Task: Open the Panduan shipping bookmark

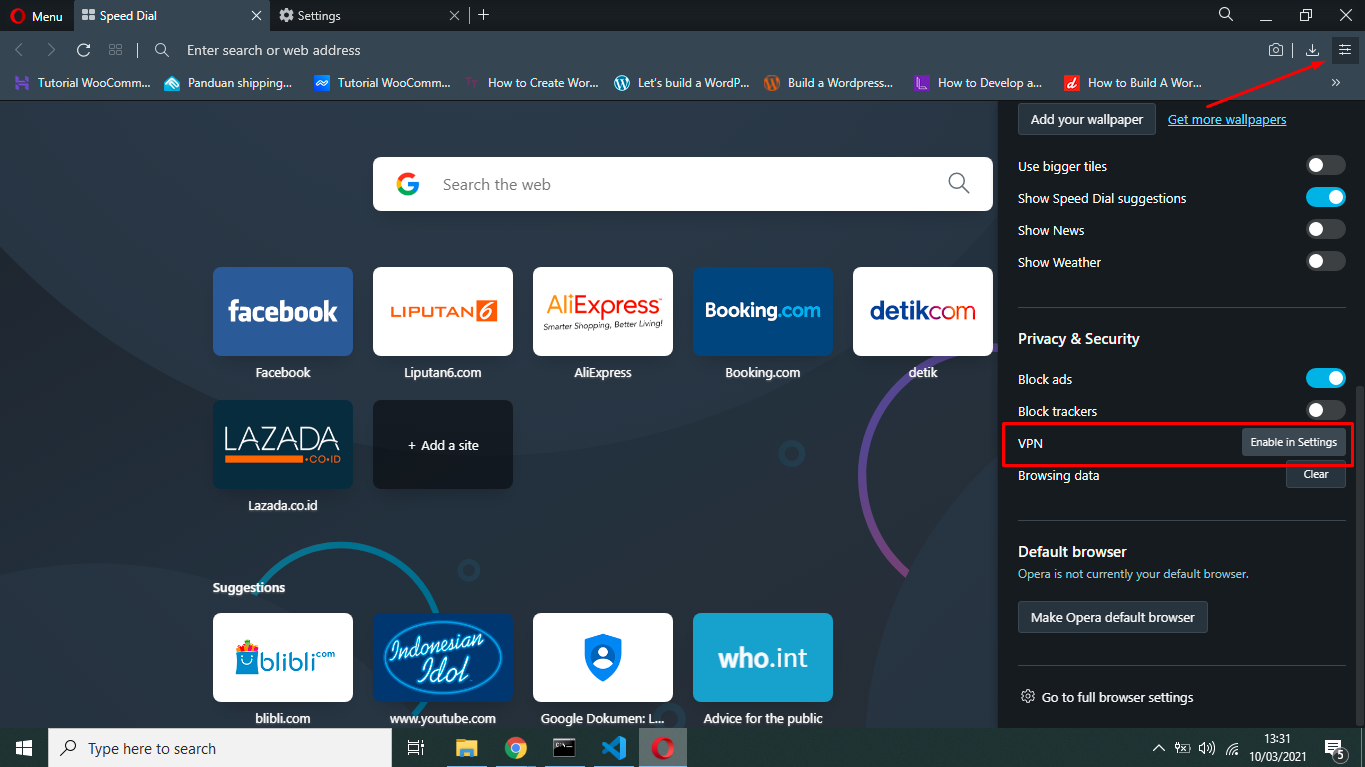Action: pyautogui.click(x=228, y=83)
